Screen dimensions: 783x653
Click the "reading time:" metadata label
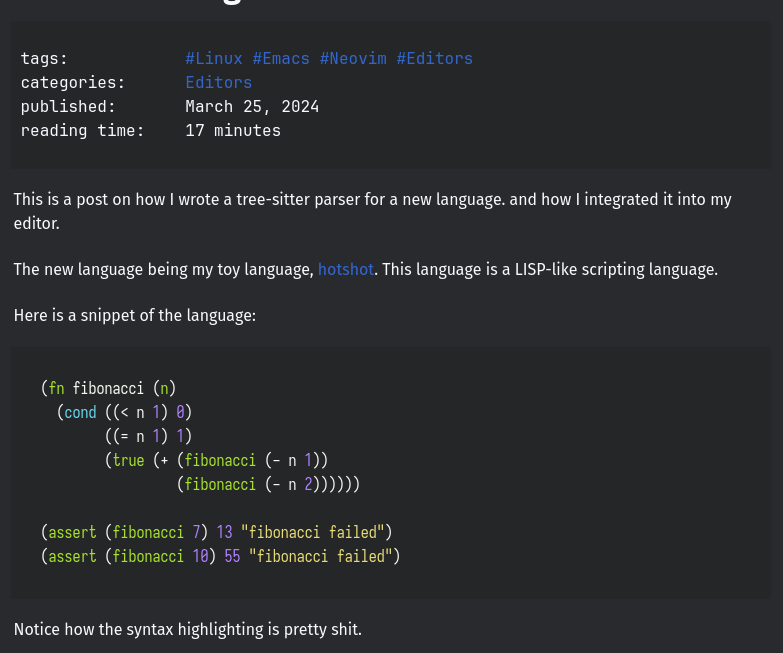pyautogui.click(x=82, y=131)
